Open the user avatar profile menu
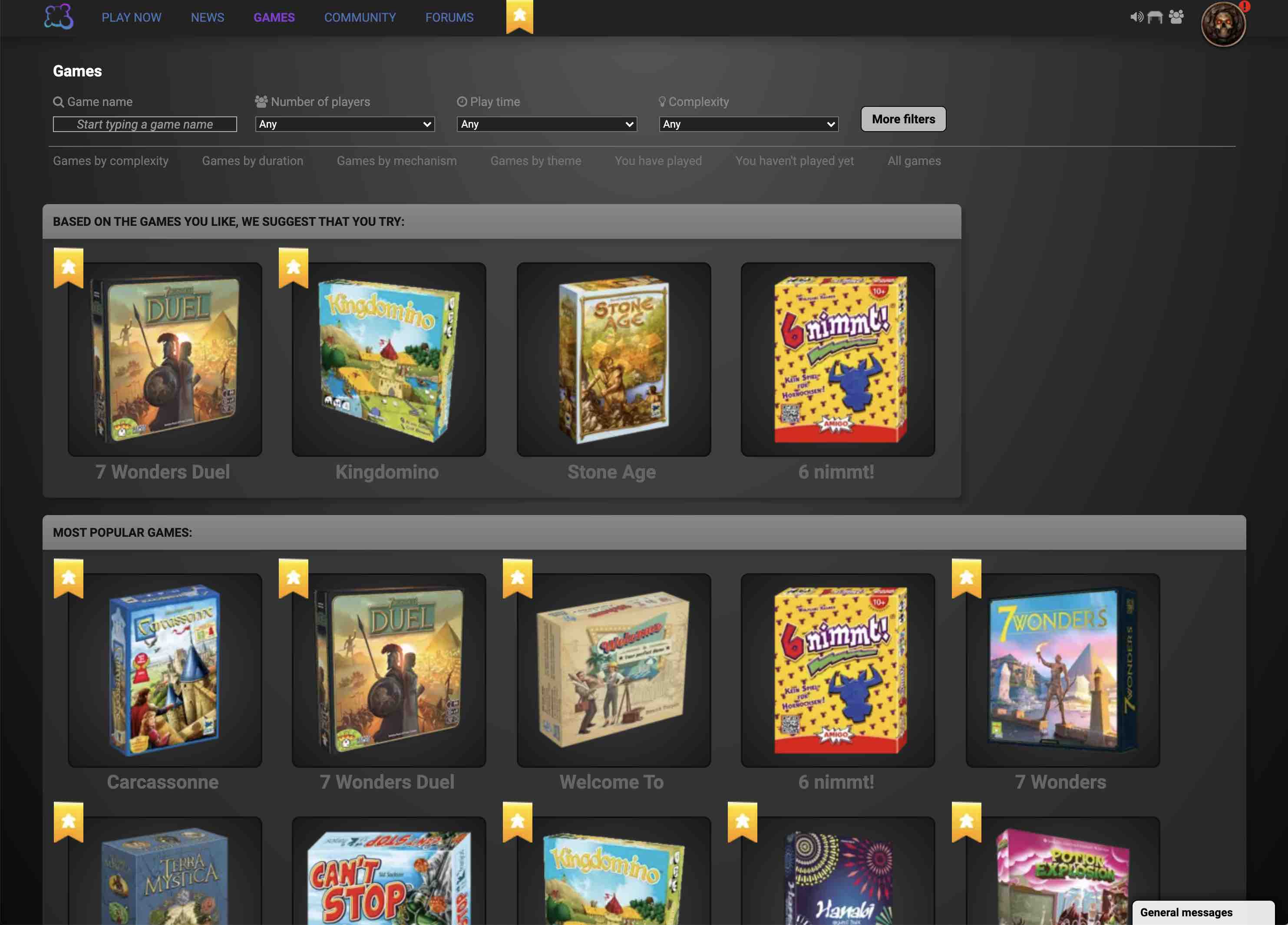Screen dimensions: 1288x925 [x=1223, y=24]
